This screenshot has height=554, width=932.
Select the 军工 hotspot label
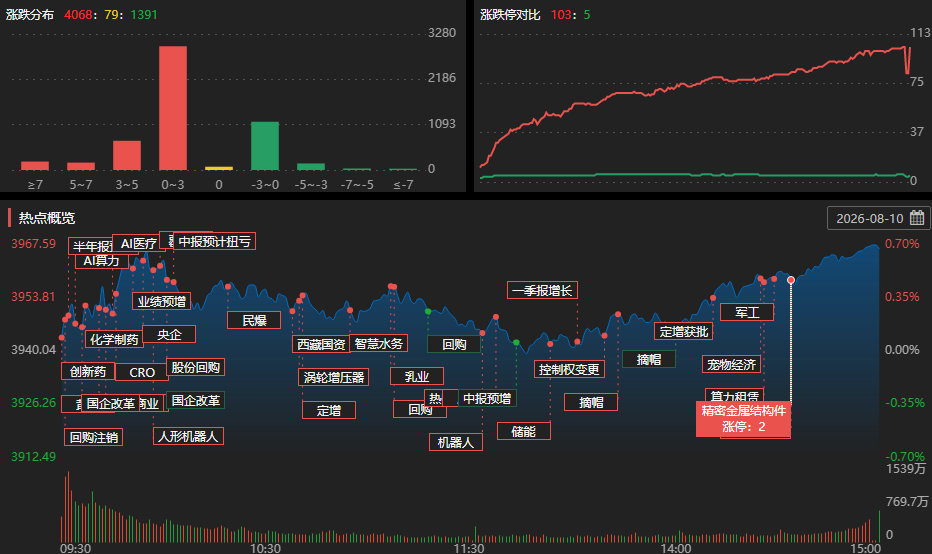747,312
